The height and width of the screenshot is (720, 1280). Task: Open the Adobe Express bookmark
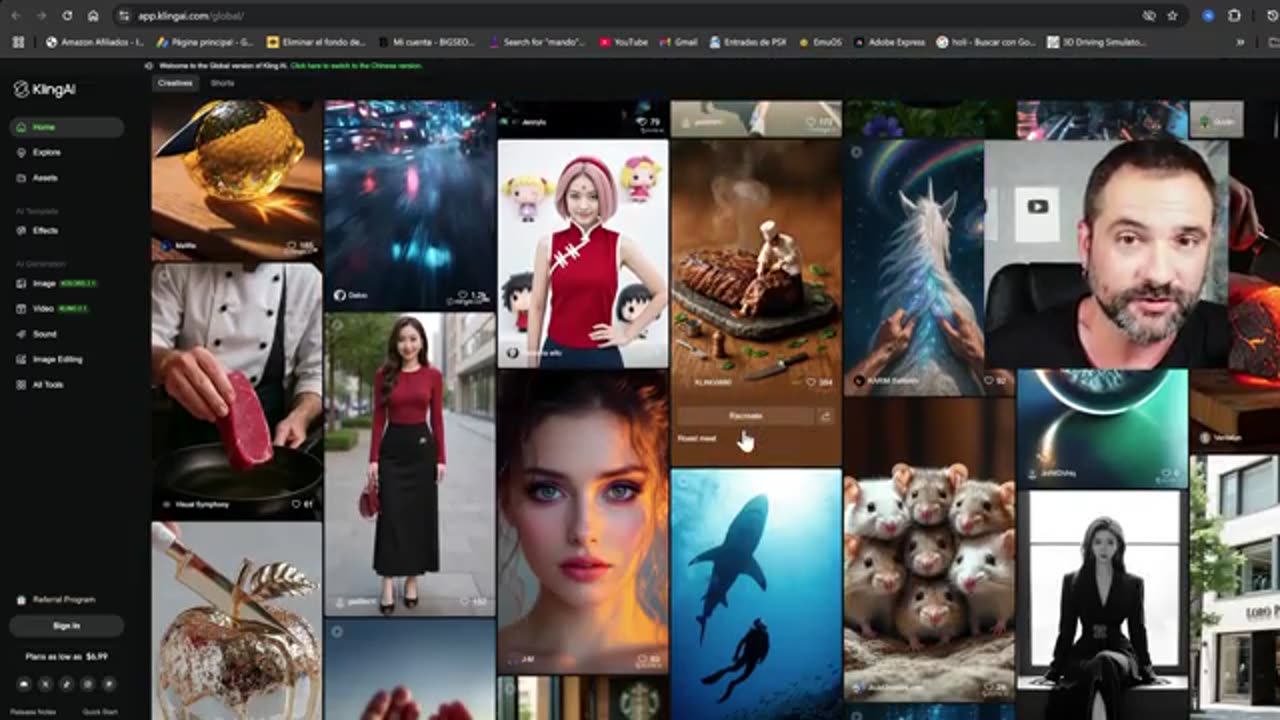888,42
